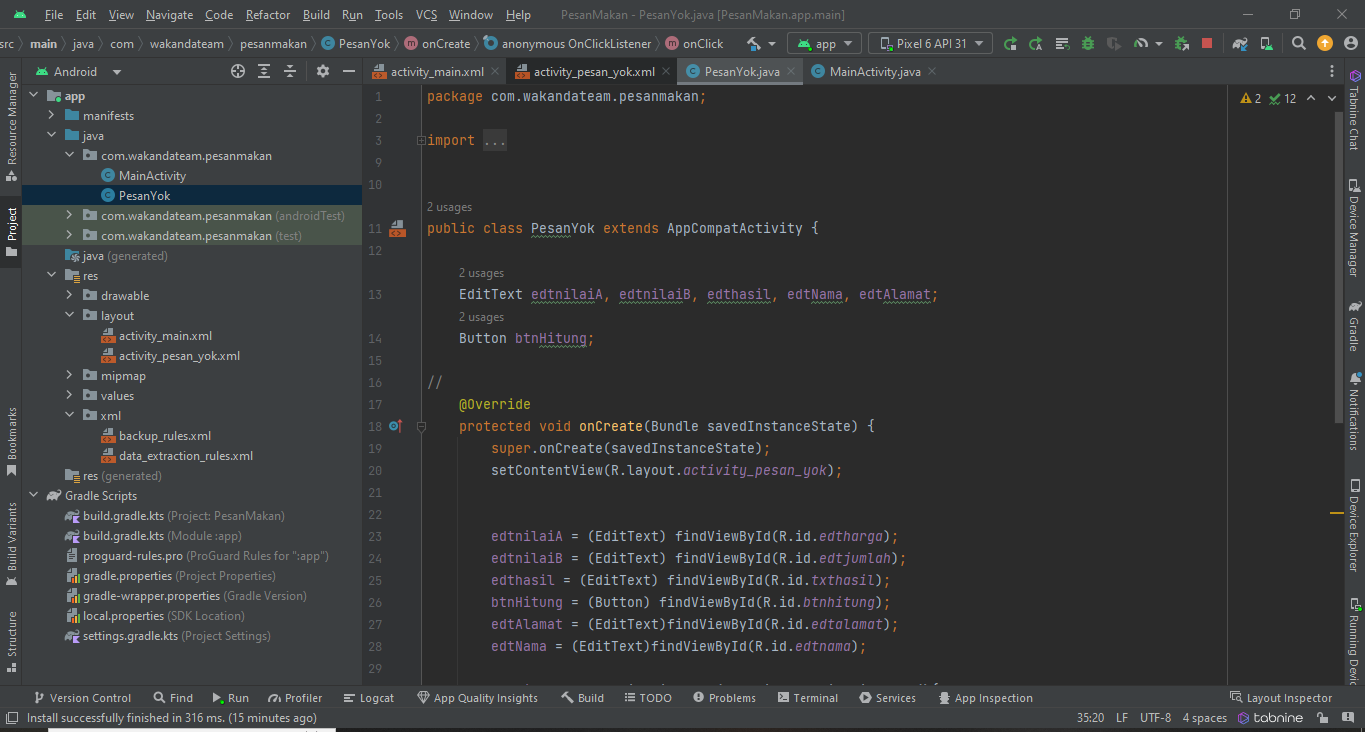Switch to the MainActivity.java tab
1365x732 pixels.
pos(874,72)
